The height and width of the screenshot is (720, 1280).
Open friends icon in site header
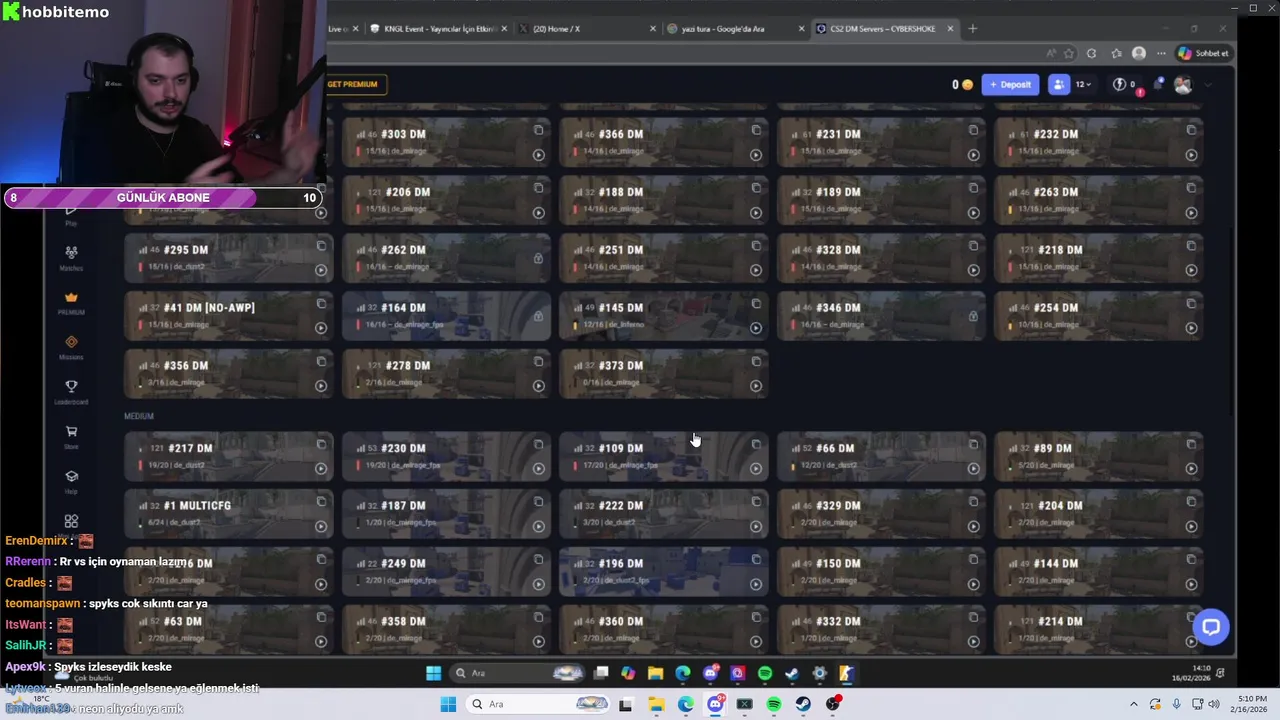click(x=1058, y=85)
